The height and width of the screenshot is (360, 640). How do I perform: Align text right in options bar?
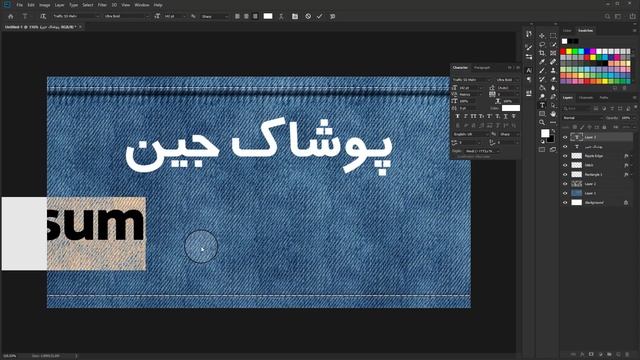tap(255, 16)
